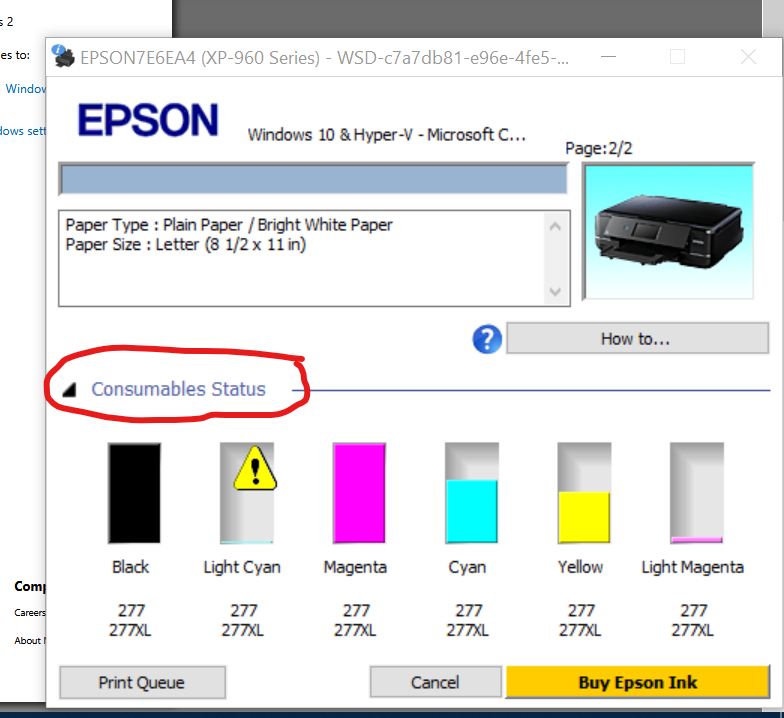The image size is (784, 718).
Task: Click the Careers link in background page
Action: pyautogui.click(x=30, y=612)
